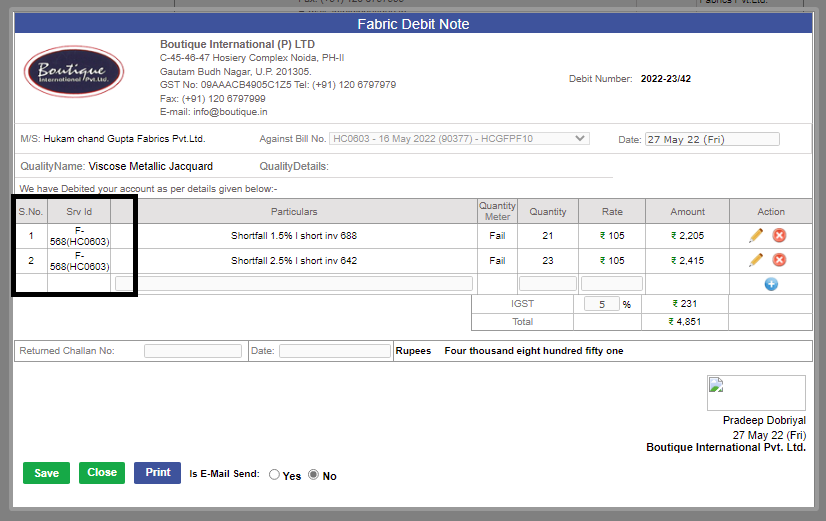Click the Amount column header
The height and width of the screenshot is (521, 826).
pos(687,212)
